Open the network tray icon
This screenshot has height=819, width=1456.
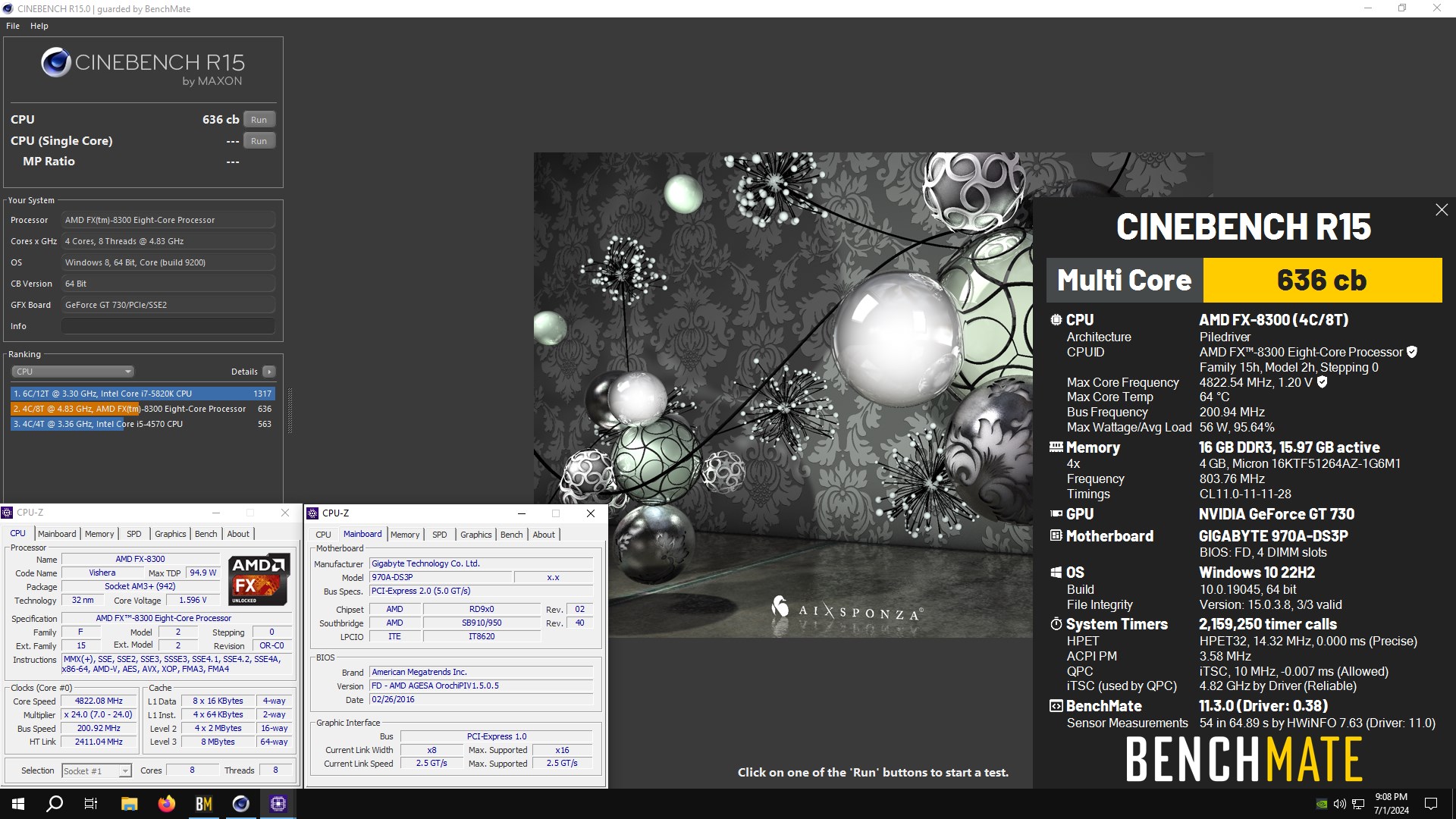pos(1358,804)
